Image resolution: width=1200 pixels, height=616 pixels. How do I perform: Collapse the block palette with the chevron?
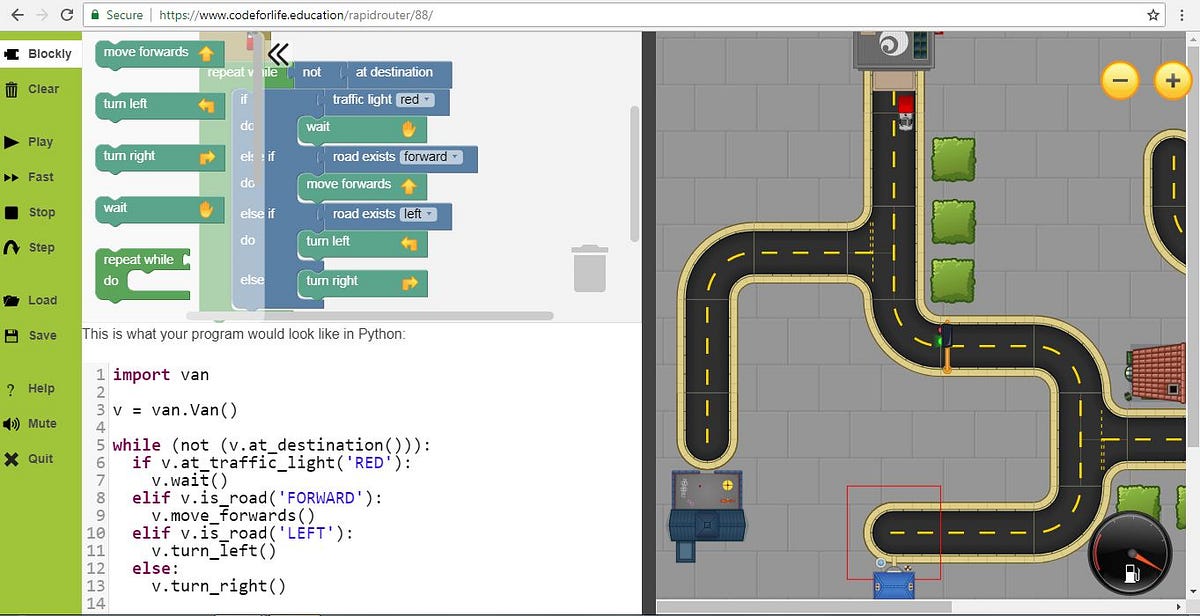pos(277,55)
